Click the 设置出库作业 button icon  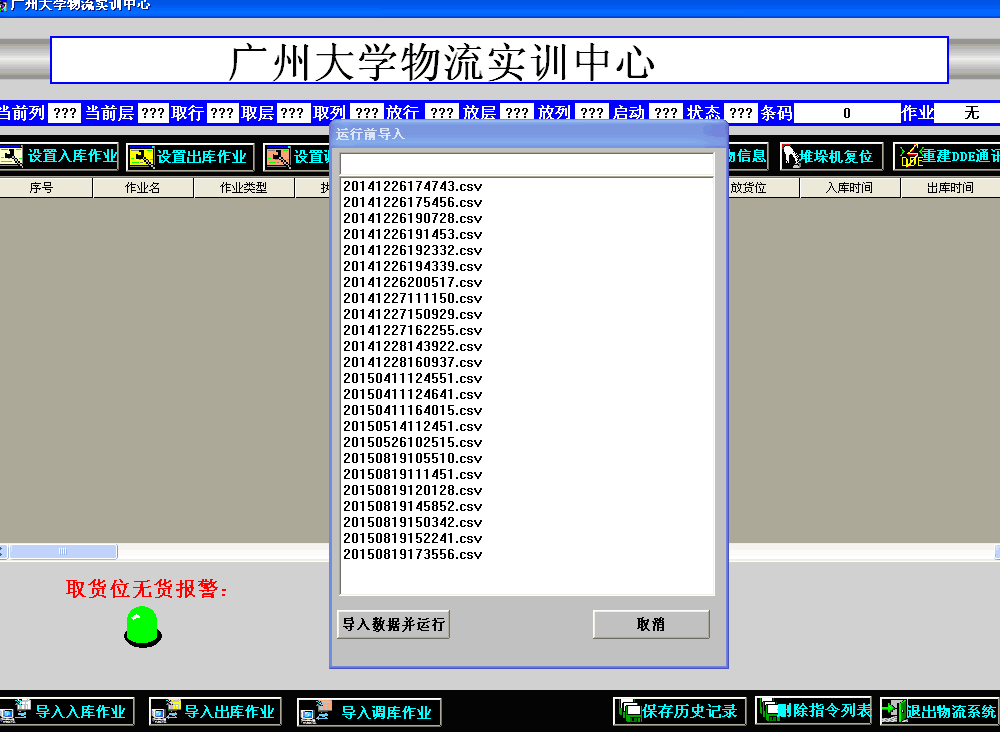point(141,157)
